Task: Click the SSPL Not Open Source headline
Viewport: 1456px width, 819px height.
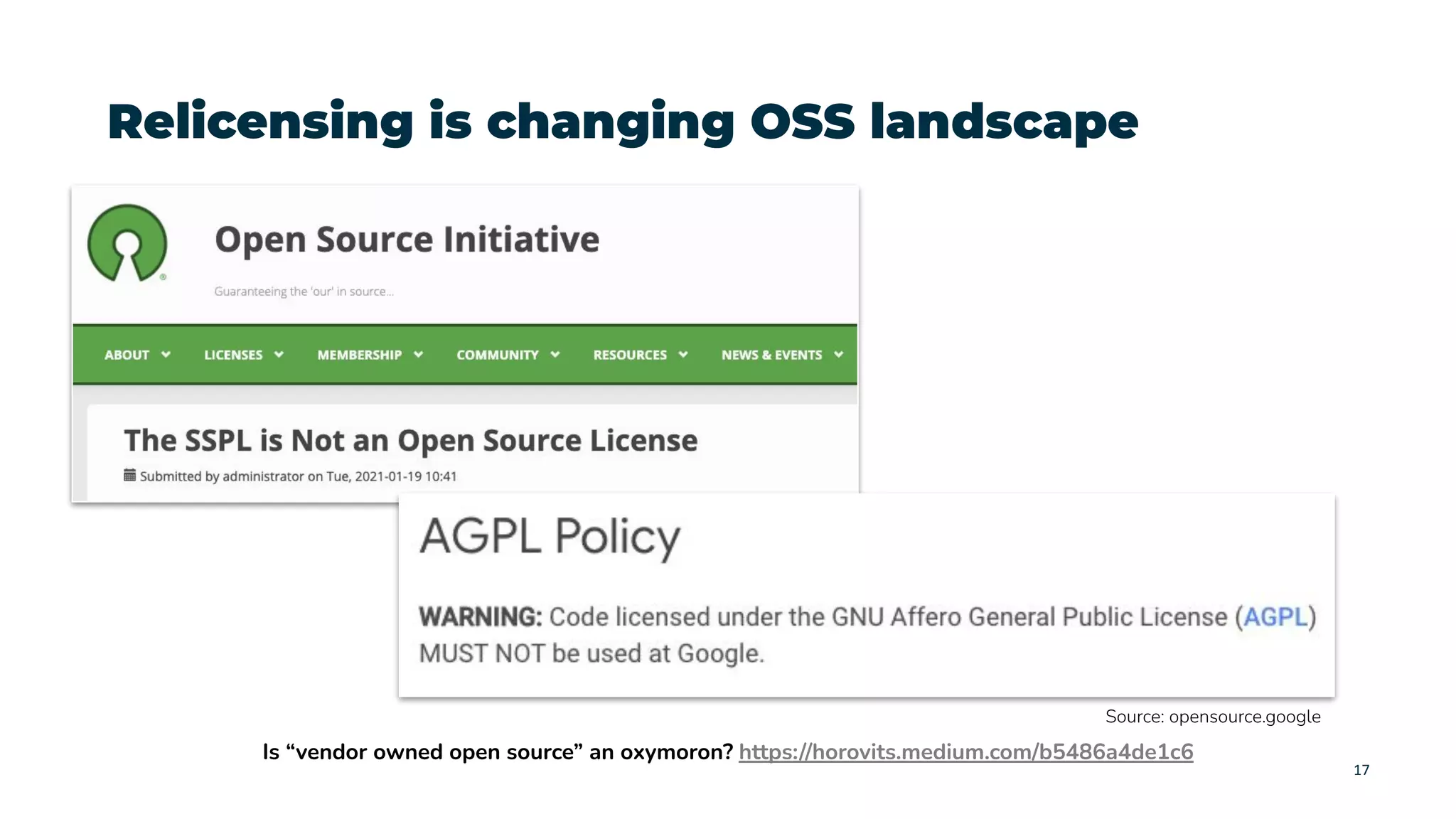Action: click(410, 441)
